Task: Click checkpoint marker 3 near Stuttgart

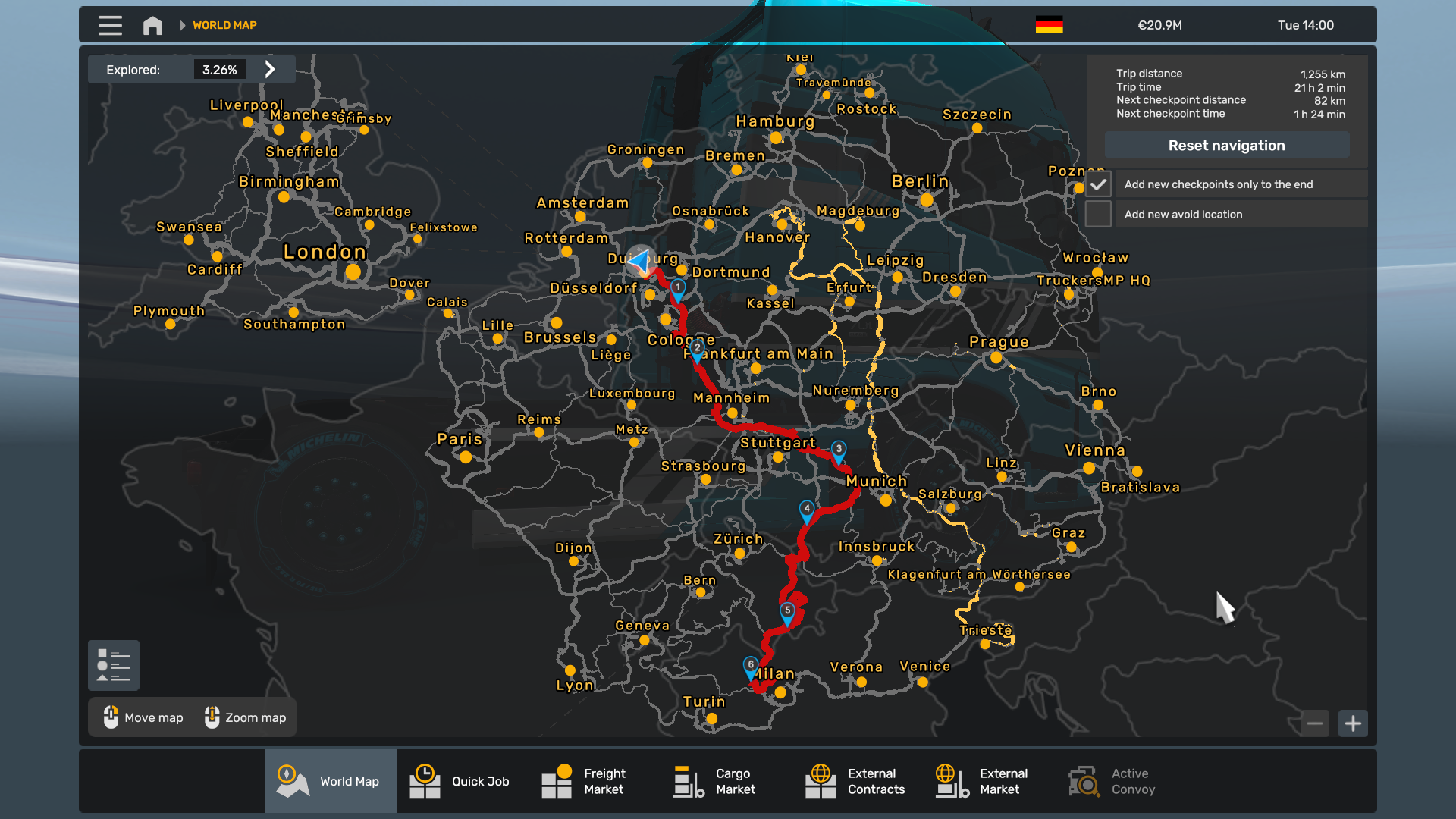Action: (838, 450)
